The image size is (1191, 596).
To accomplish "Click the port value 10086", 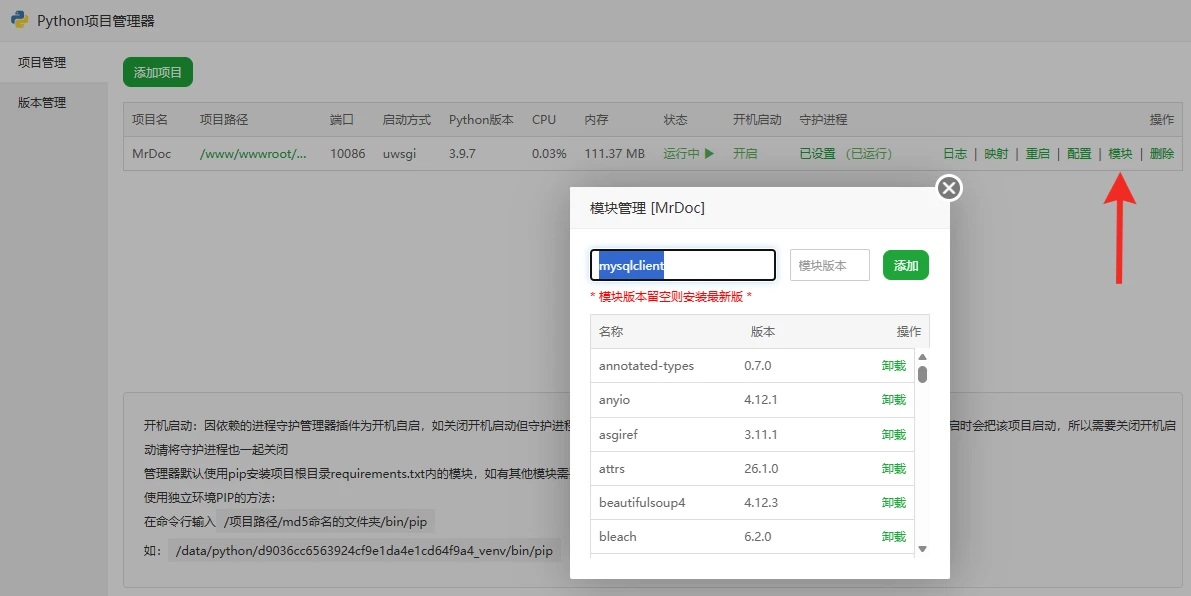I will click(347, 153).
